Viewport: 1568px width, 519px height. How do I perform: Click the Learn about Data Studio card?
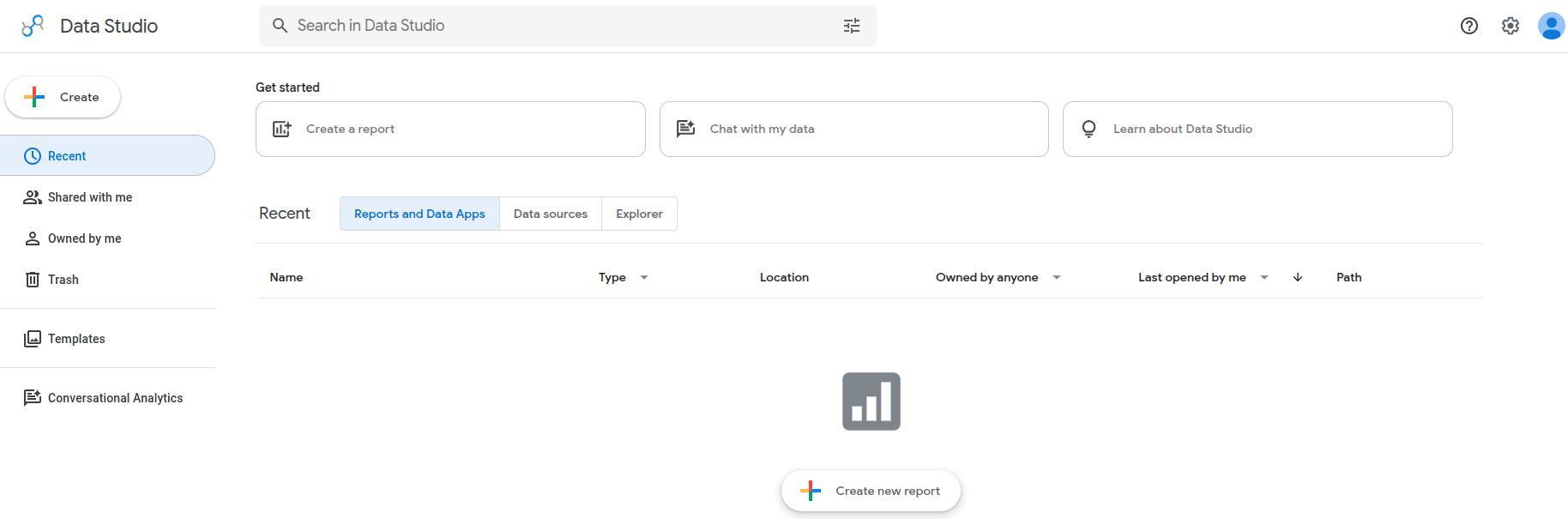pos(1257,129)
